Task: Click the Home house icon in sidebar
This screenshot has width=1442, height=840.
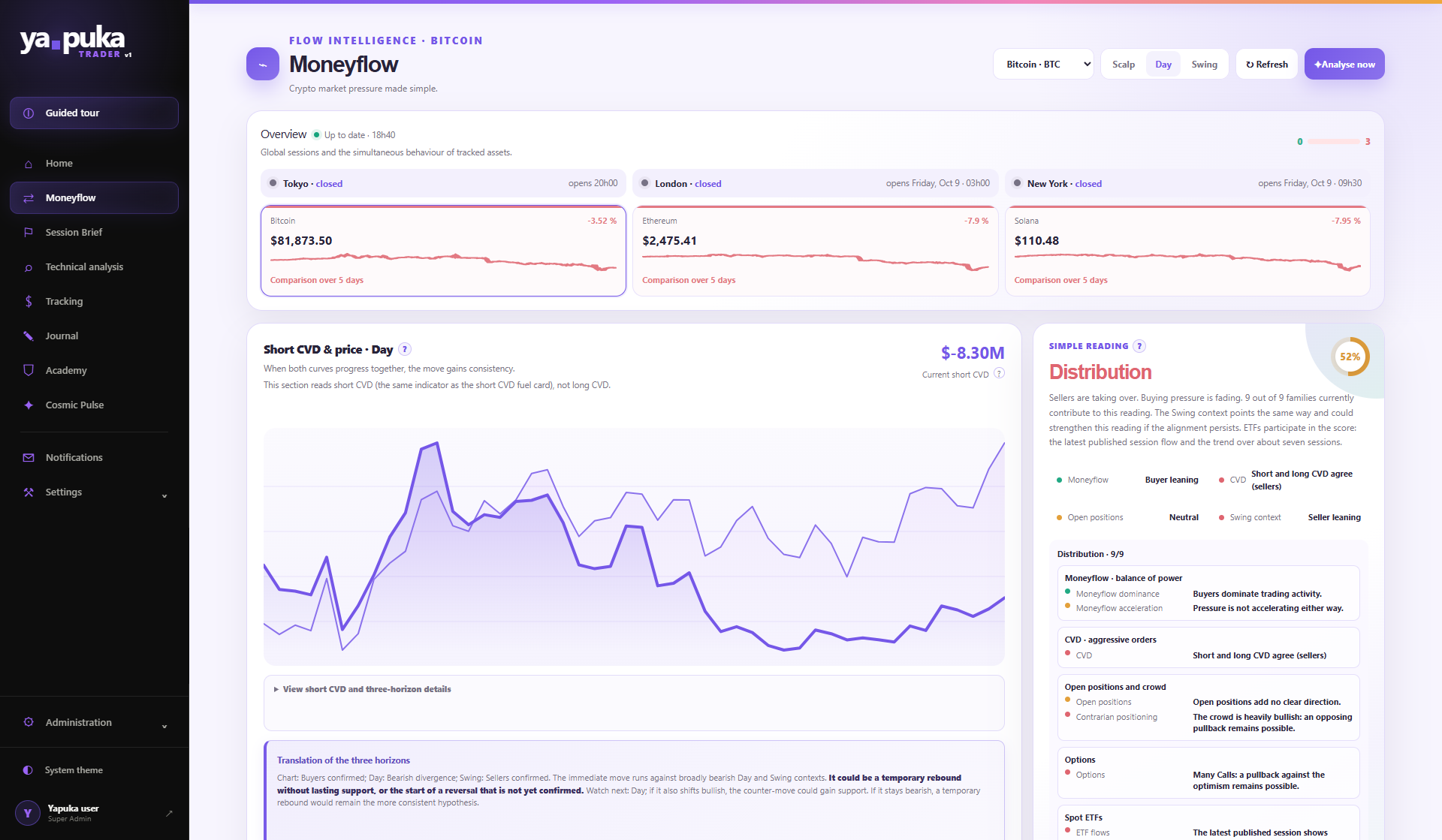Action: coord(29,164)
